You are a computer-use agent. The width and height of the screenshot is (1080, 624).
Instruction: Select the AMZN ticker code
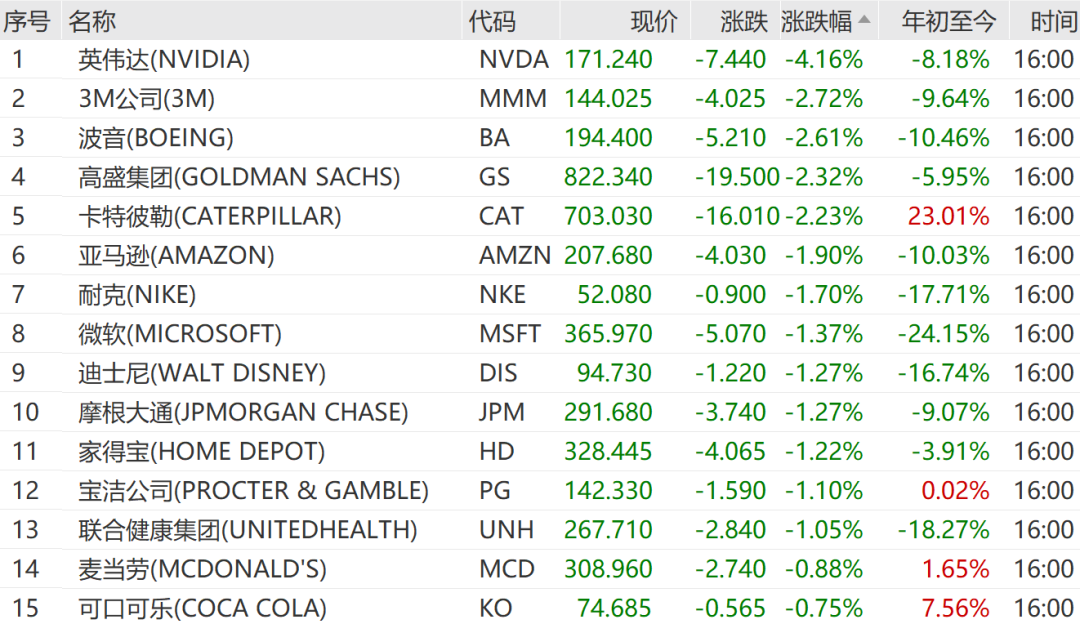point(514,256)
